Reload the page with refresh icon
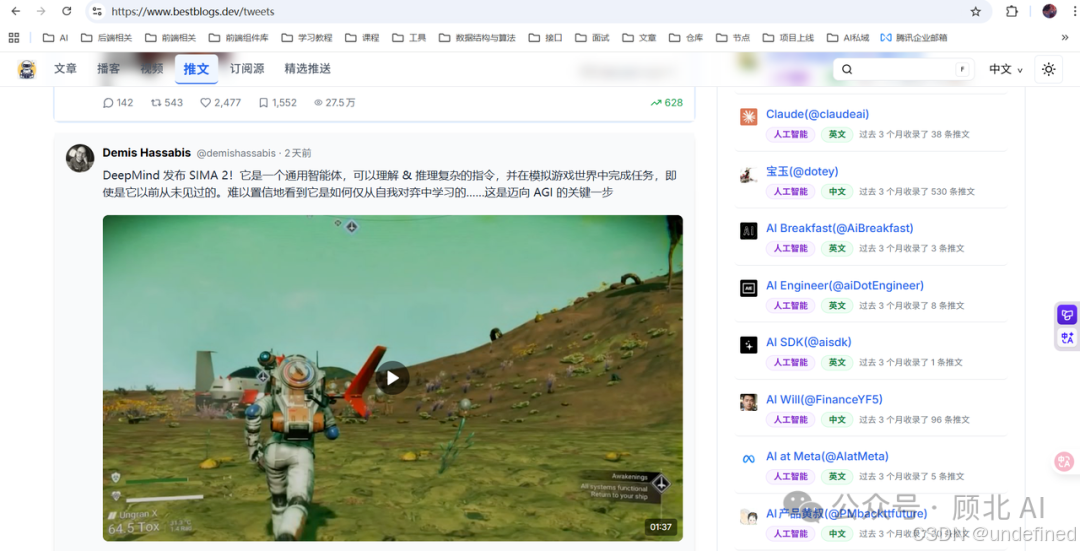The height and width of the screenshot is (551, 1080). coord(67,11)
